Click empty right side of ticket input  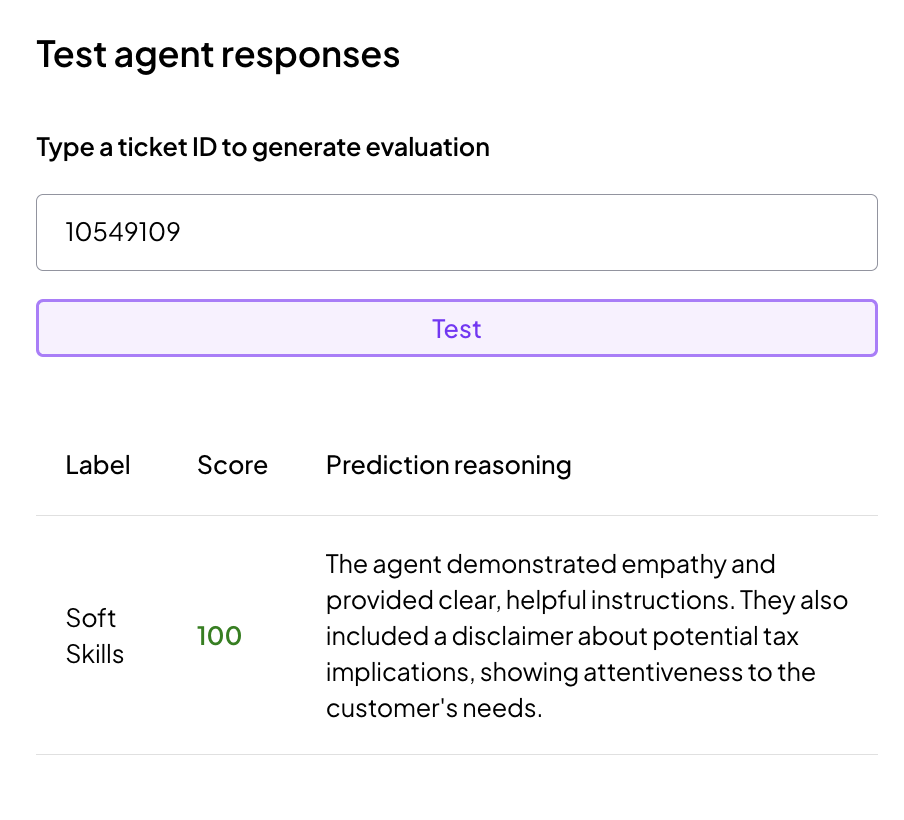tap(700, 233)
